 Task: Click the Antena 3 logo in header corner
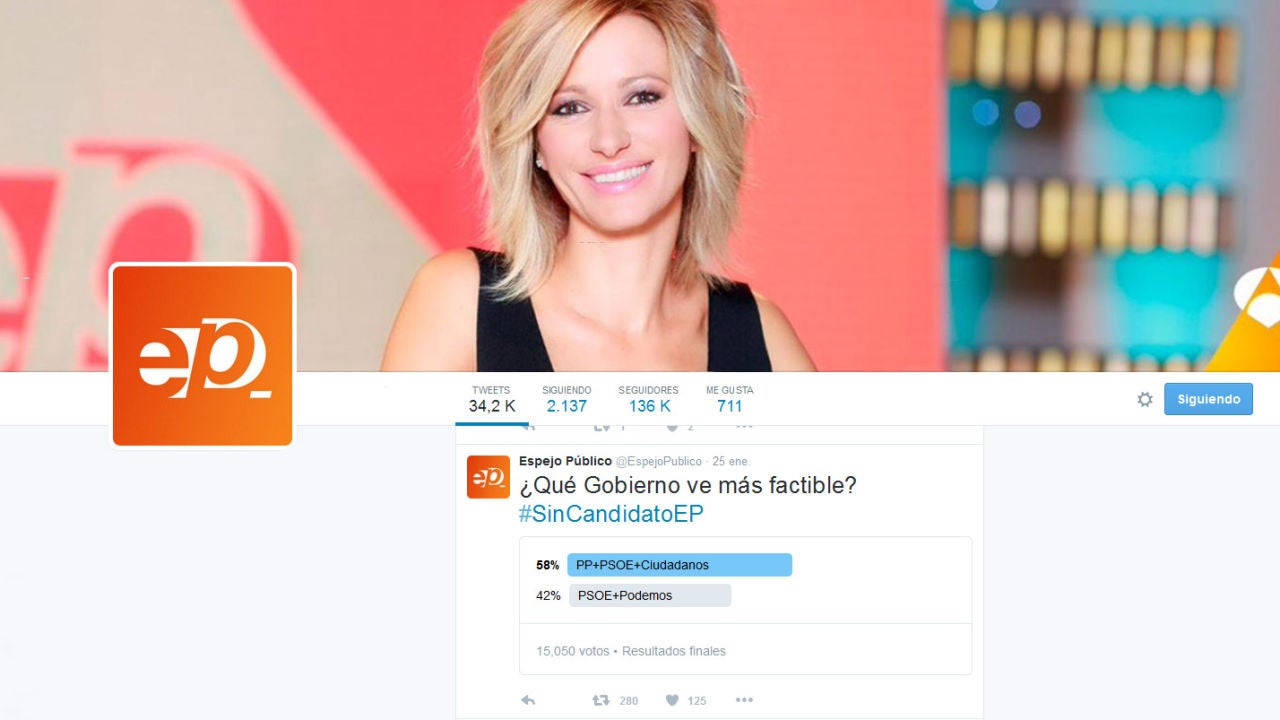point(1244,320)
